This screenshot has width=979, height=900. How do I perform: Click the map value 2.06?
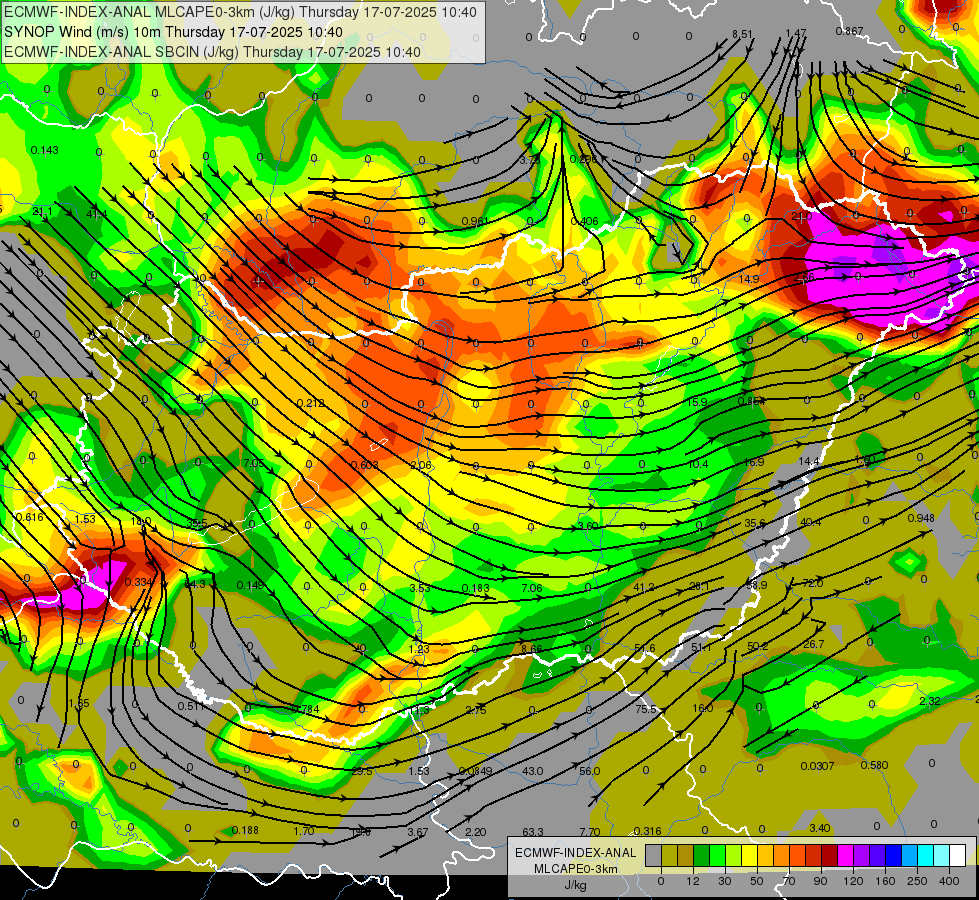(421, 465)
